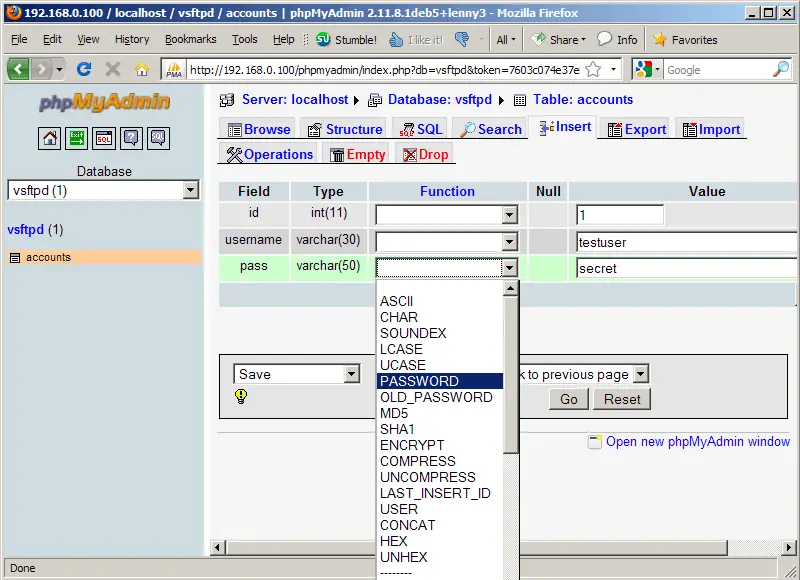Open the go back to previous page dropdown
This screenshot has width=800, height=580.
pyautogui.click(x=583, y=374)
